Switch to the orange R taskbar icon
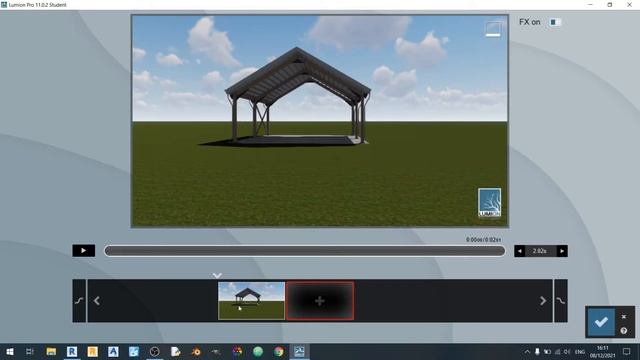The width and height of the screenshot is (640, 360). pos(93,351)
